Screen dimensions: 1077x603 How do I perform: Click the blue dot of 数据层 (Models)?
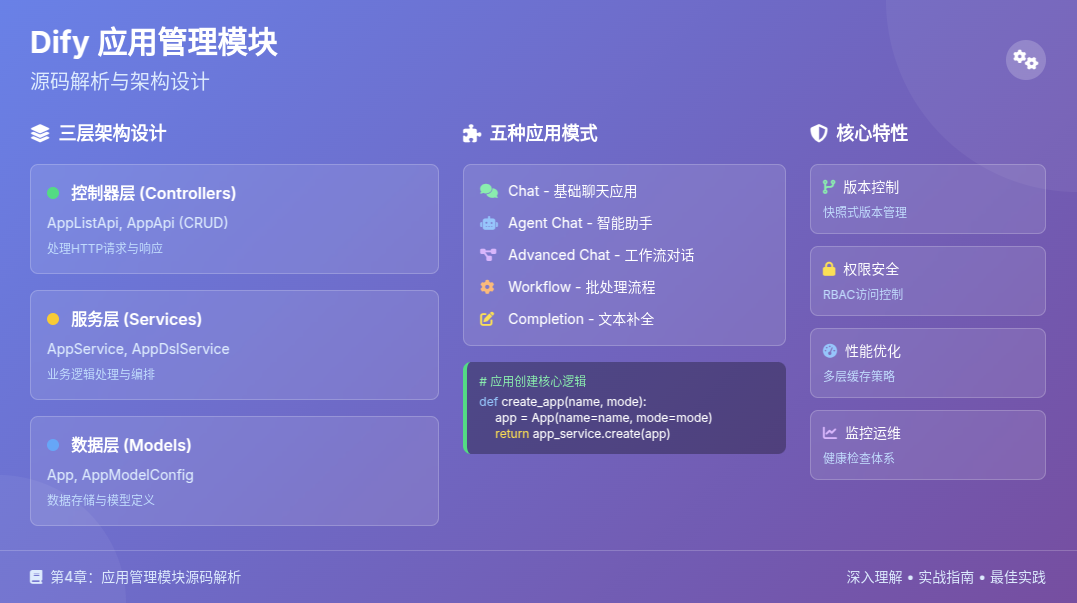pos(53,445)
